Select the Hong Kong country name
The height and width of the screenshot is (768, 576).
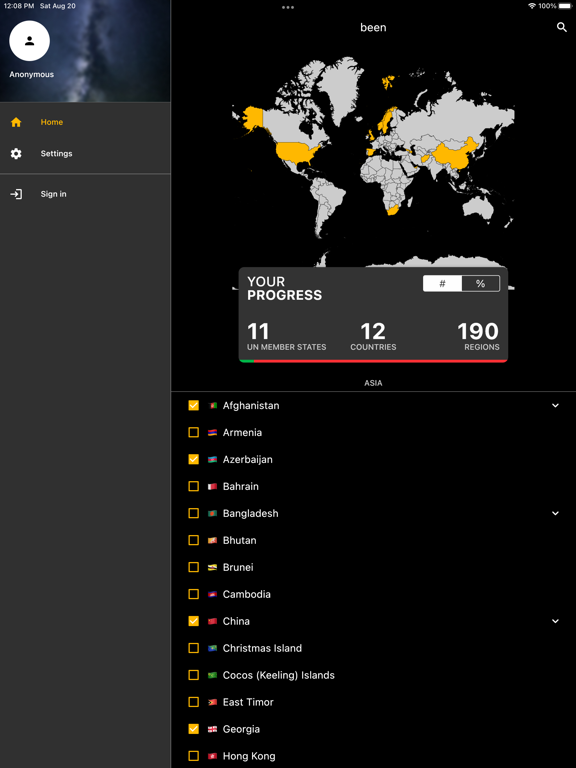pos(249,756)
